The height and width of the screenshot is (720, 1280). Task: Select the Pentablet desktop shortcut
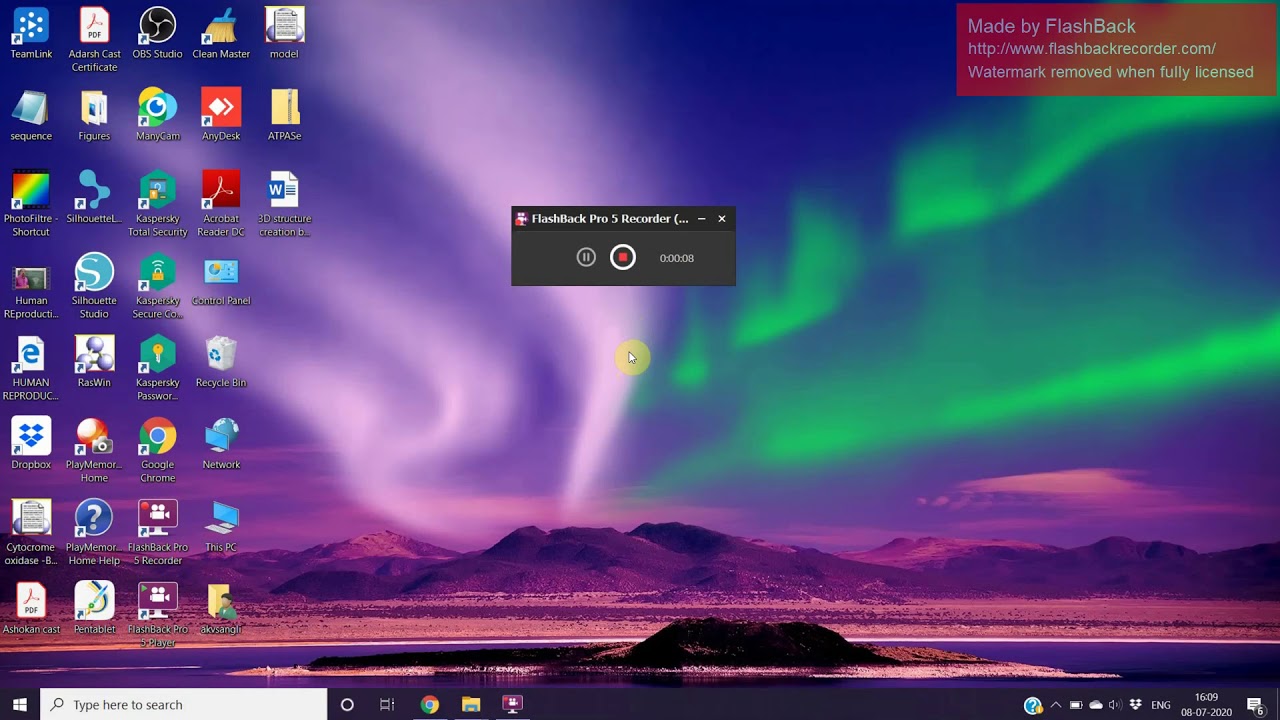tap(94, 609)
